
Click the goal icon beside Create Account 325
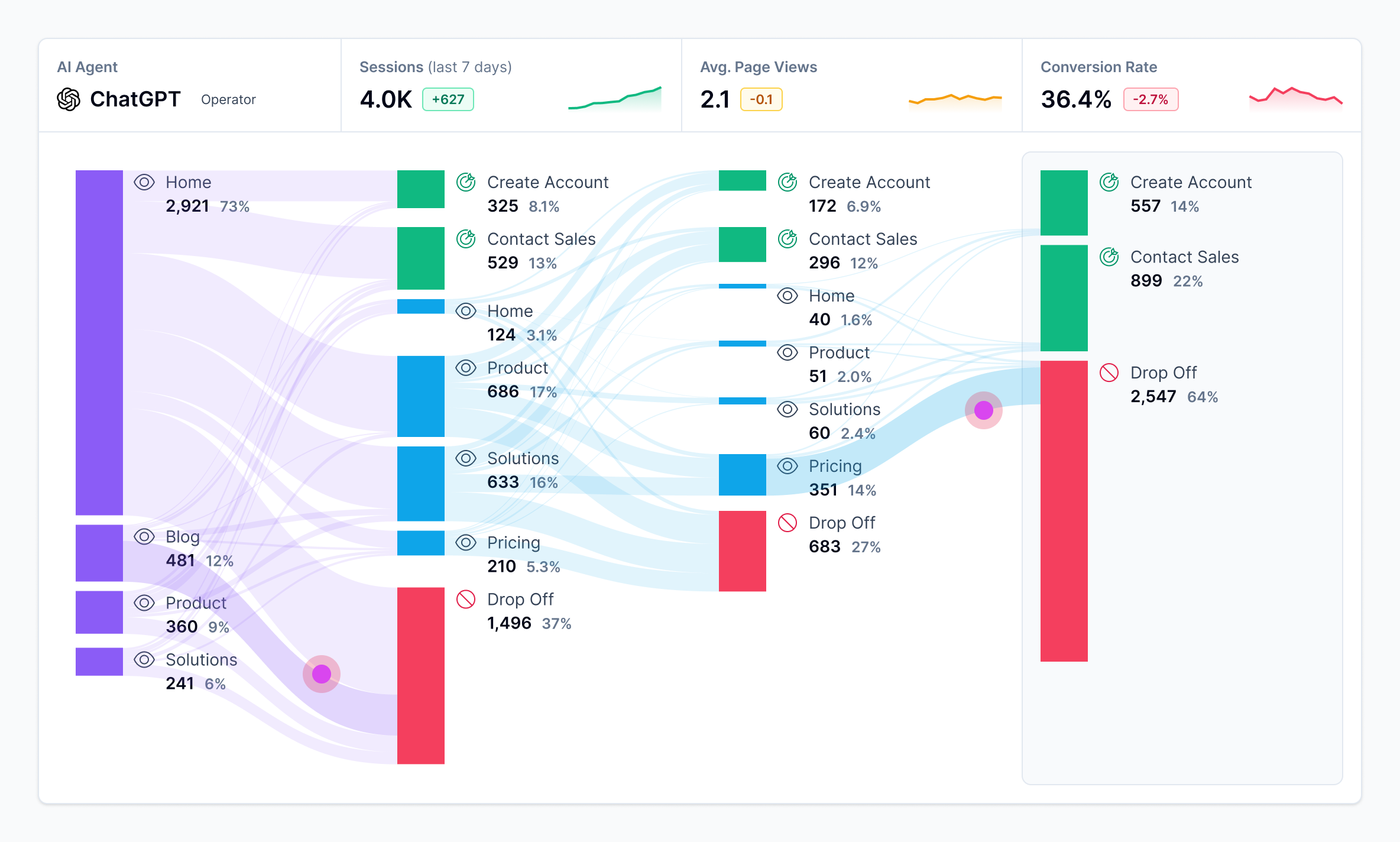point(466,182)
